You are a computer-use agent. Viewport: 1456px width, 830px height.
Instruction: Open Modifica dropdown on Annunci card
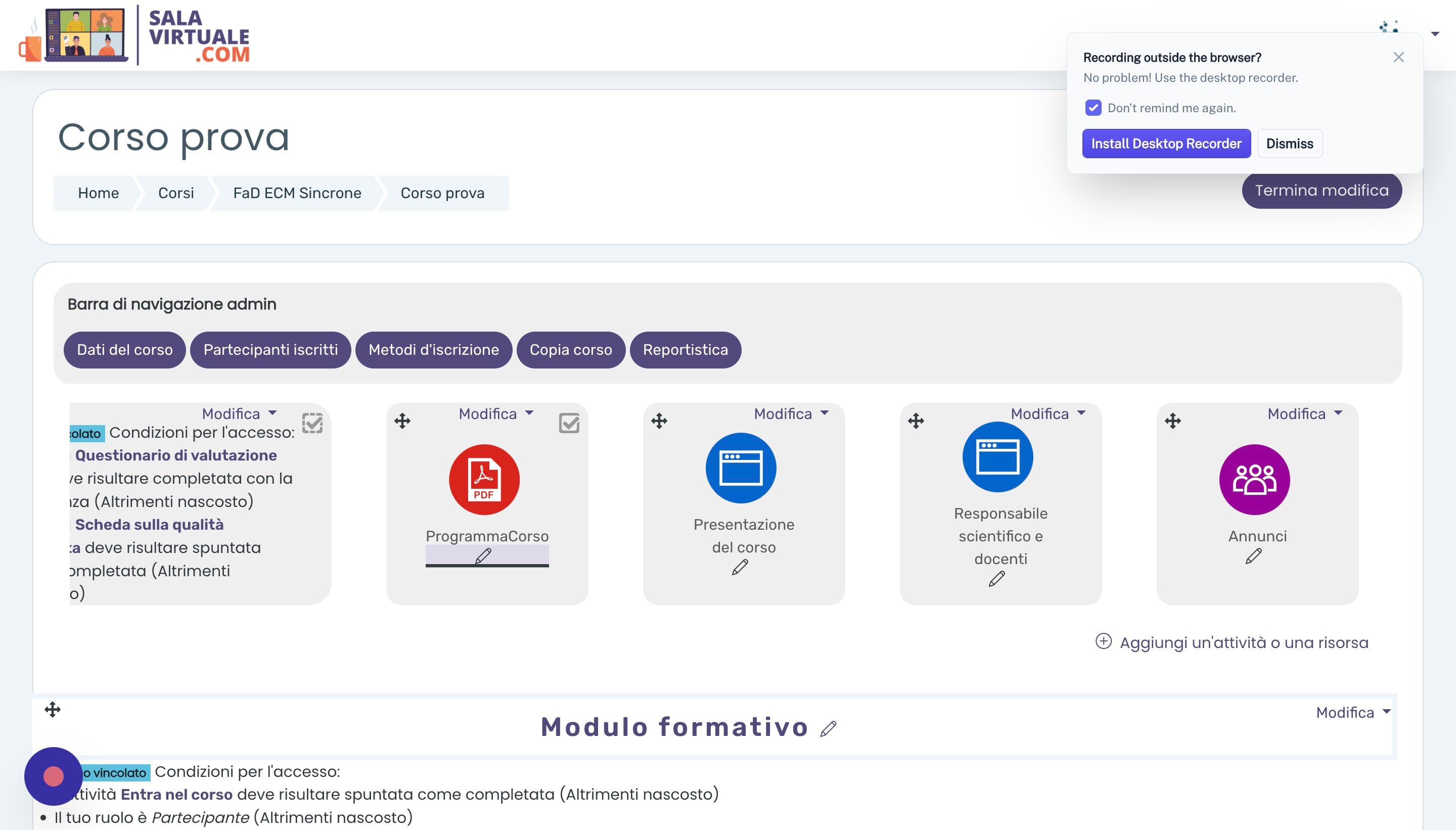pos(1305,414)
